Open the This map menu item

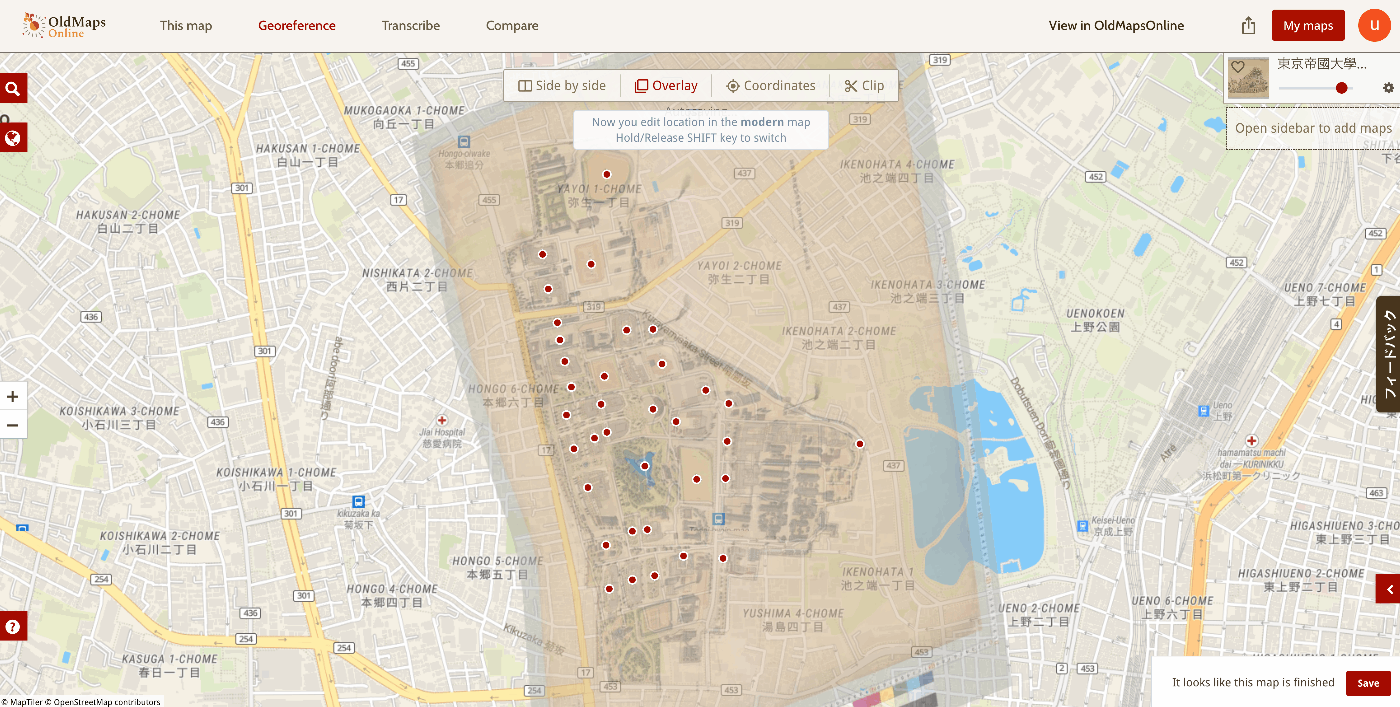186,26
